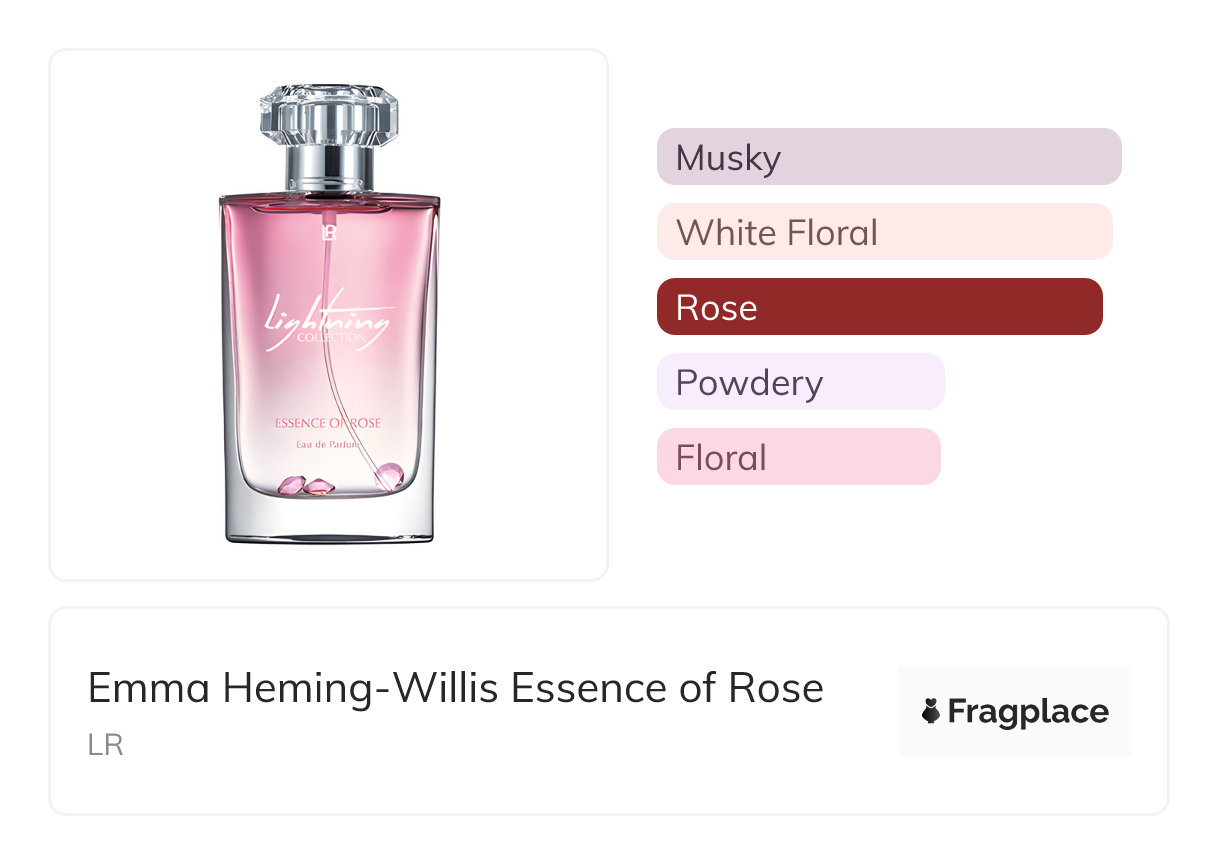Click the silver spray collar below the cap

pos(329,167)
